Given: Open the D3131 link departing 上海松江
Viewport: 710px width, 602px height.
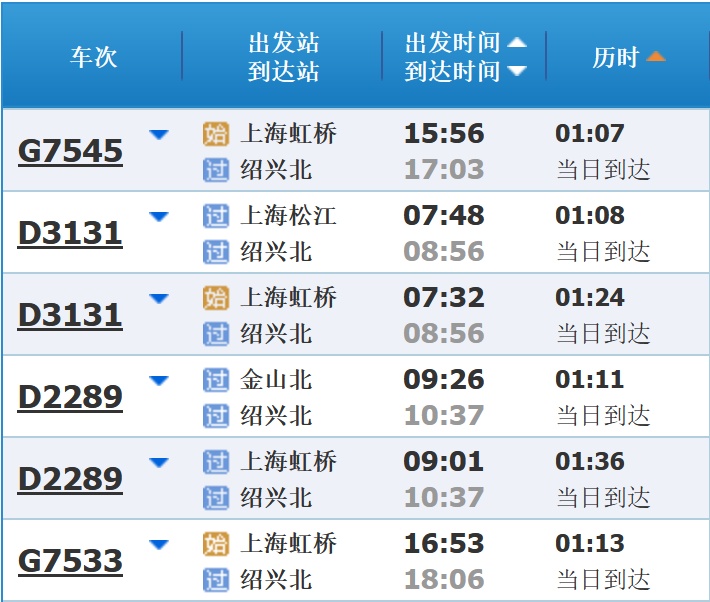Looking at the screenshot, I should click(70, 234).
